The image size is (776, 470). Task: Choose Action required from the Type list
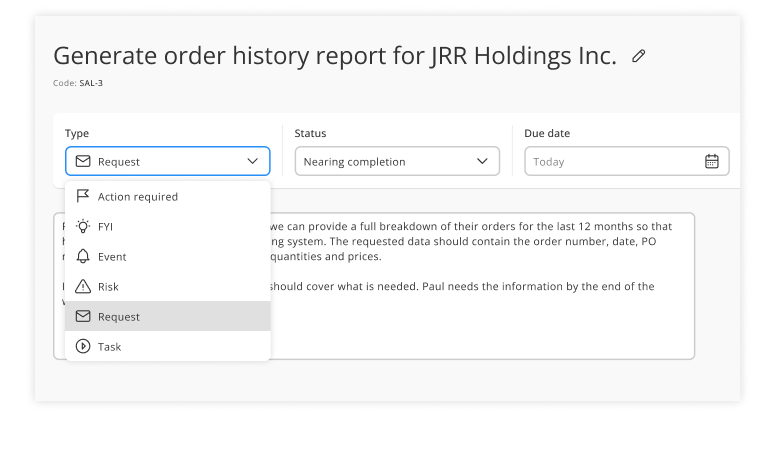click(x=168, y=196)
